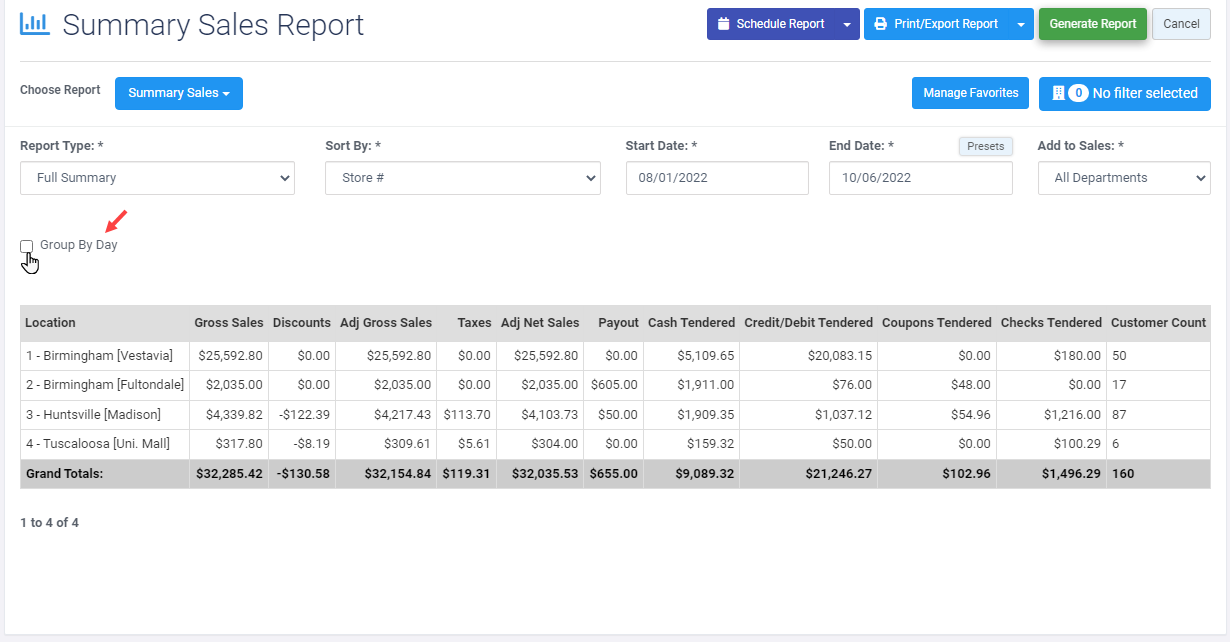Click the Grand Totals label

click(x=64, y=474)
